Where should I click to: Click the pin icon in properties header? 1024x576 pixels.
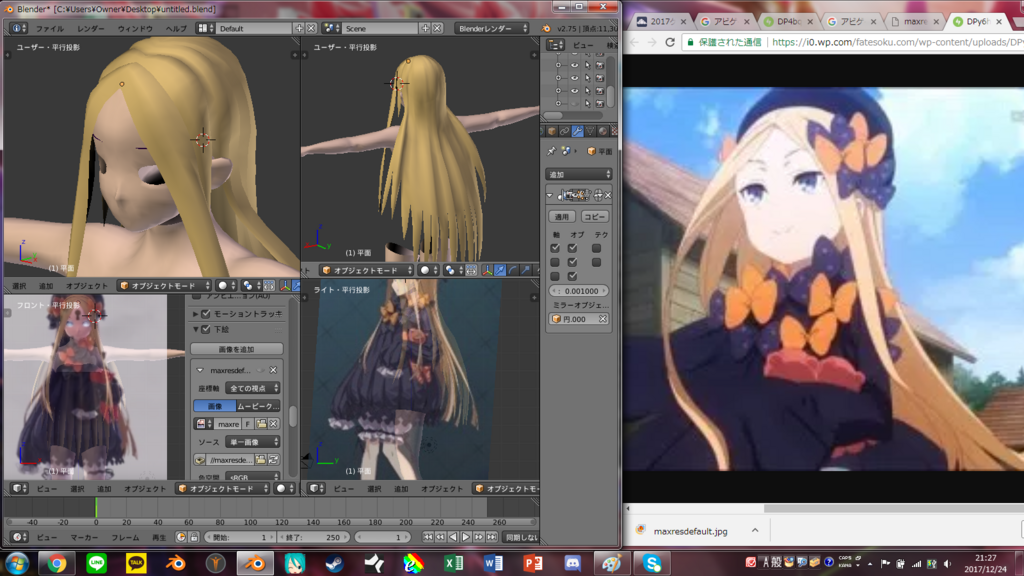551,152
